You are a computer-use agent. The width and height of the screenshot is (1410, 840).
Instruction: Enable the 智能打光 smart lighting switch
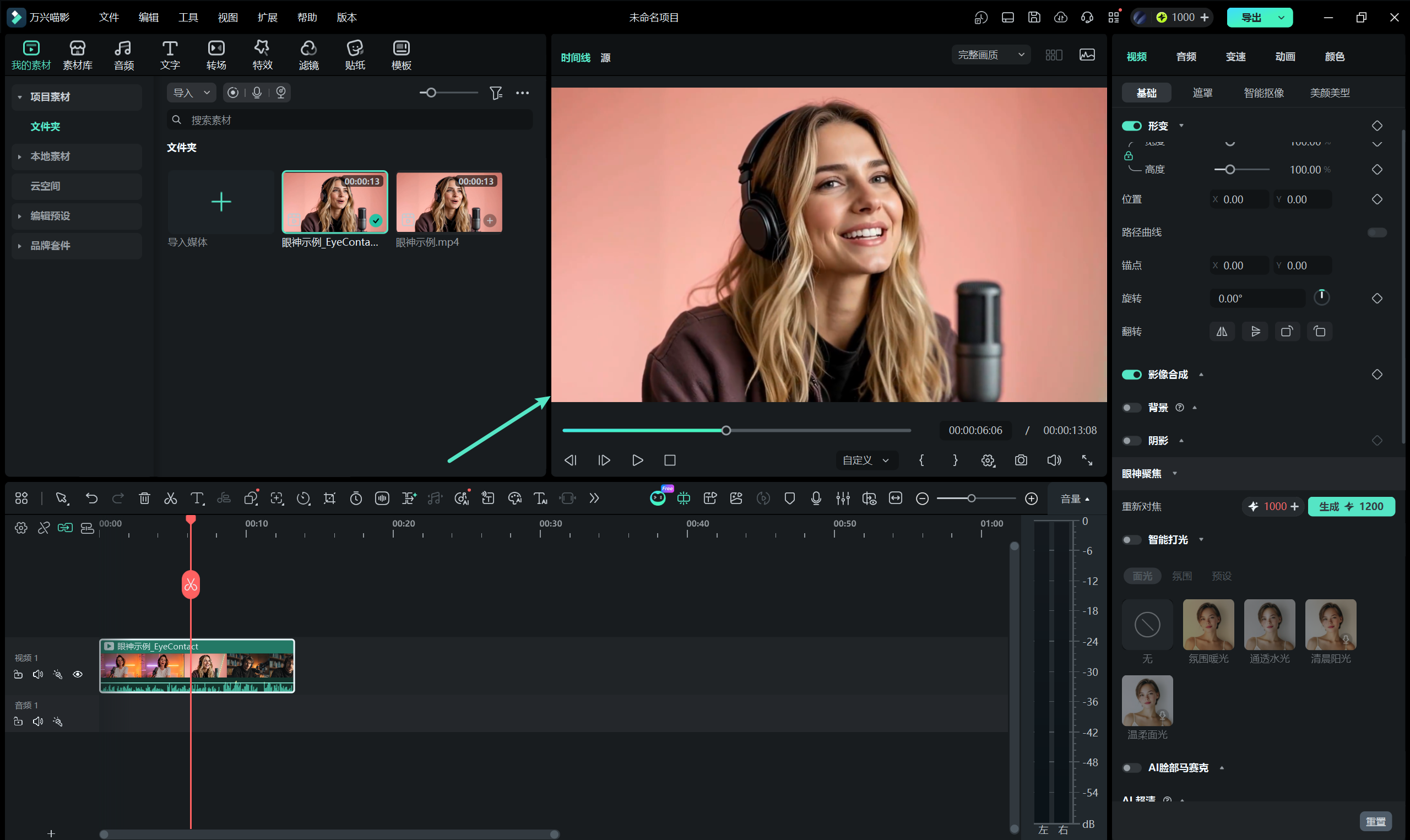point(1132,540)
